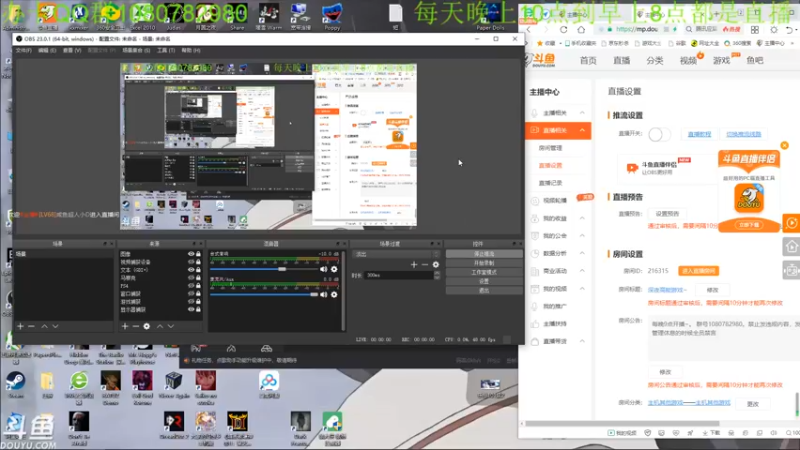This screenshot has height=450, width=800.
Task: Move source up in Sources panel
Action: [x=160, y=326]
